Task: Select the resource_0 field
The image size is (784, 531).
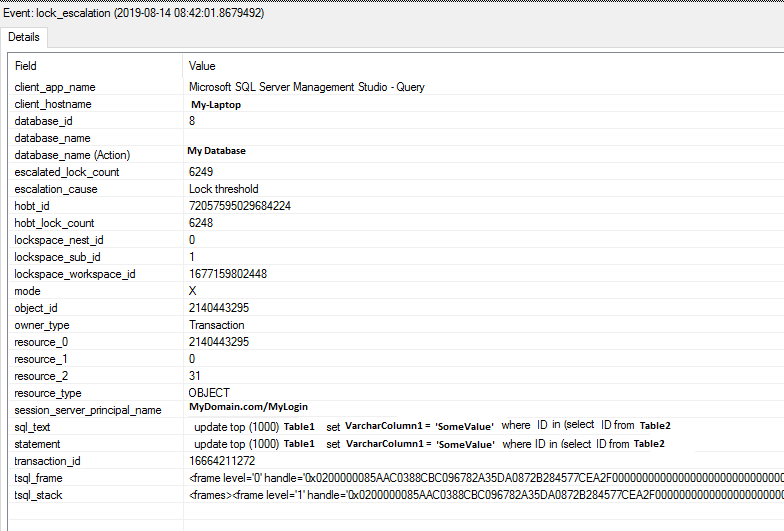Action: coord(41,342)
